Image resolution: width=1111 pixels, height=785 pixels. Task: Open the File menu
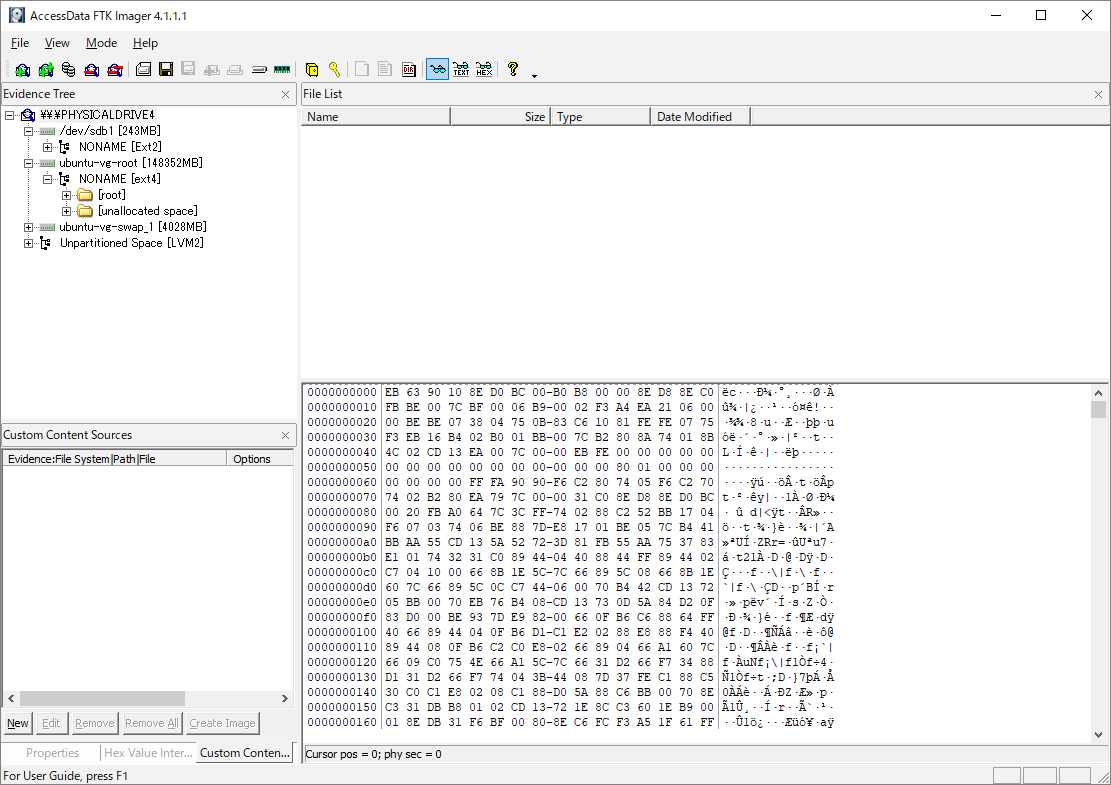20,43
